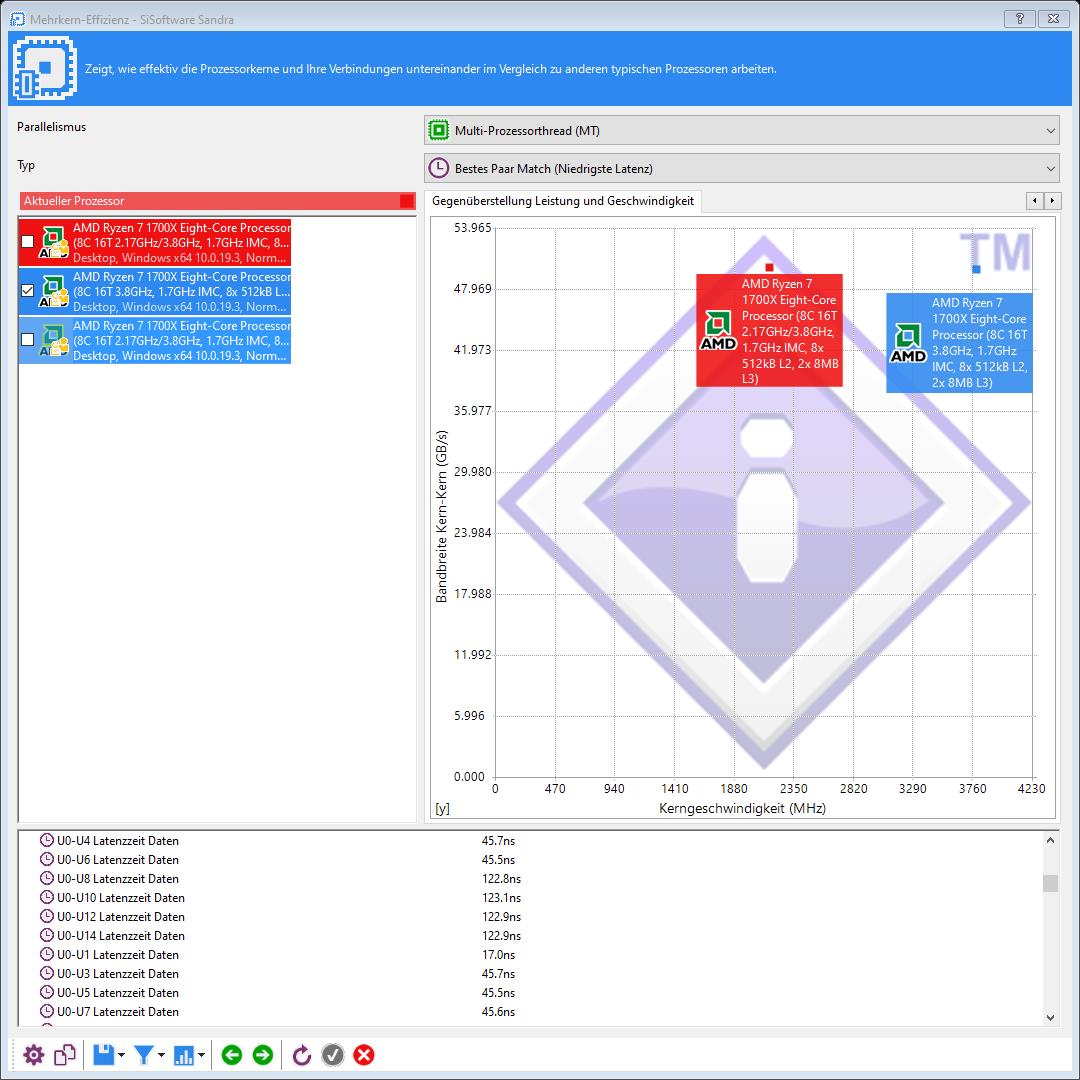Click the Aktueller Prozessor header bar
The height and width of the screenshot is (1080, 1080).
[x=218, y=201]
